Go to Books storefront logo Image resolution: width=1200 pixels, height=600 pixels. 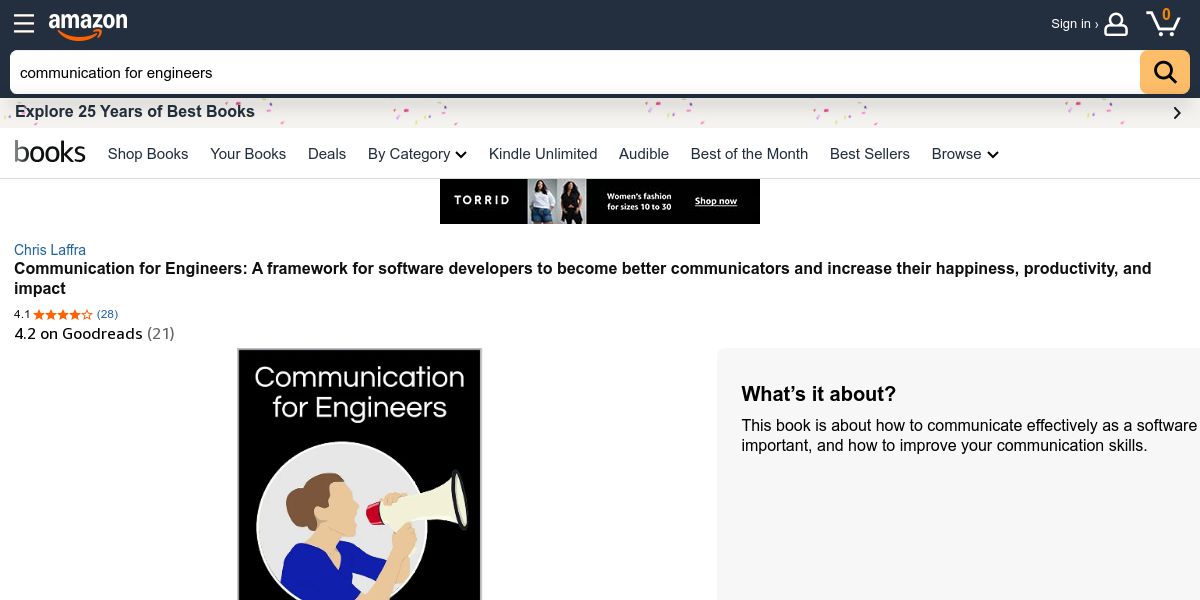50,152
